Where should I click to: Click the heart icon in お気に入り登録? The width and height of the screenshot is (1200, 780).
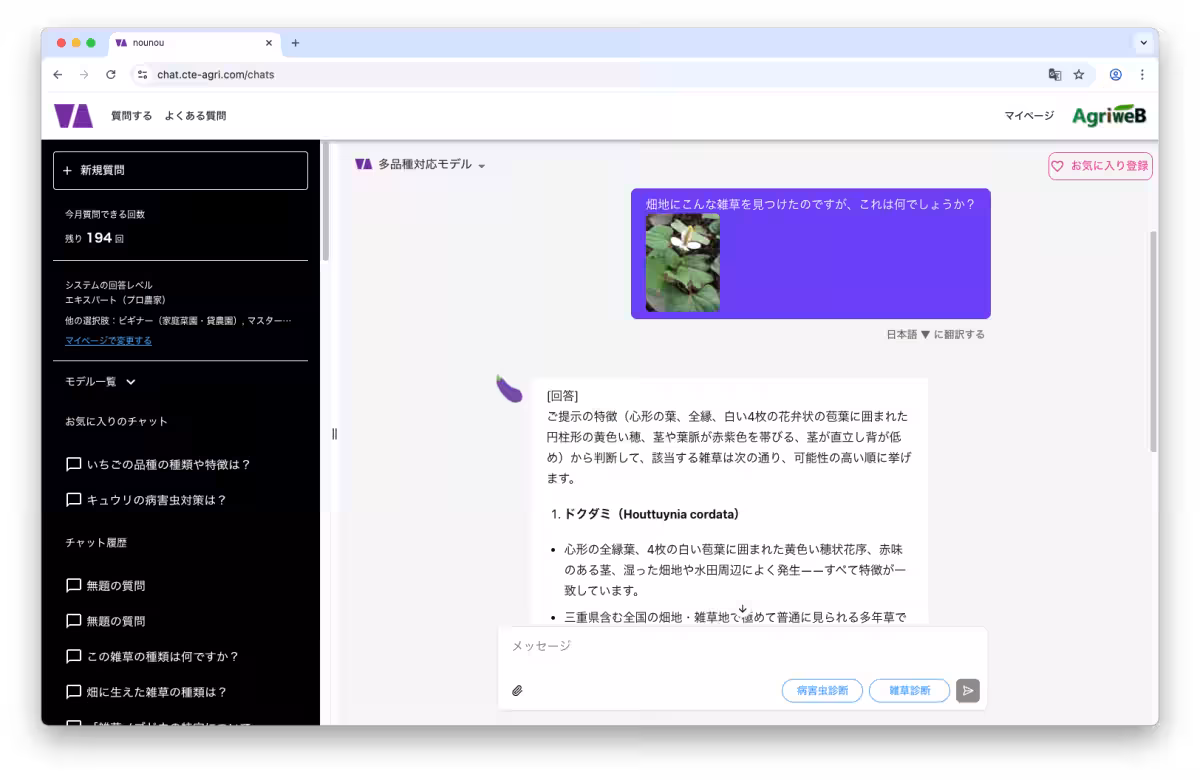pyautogui.click(x=1058, y=166)
